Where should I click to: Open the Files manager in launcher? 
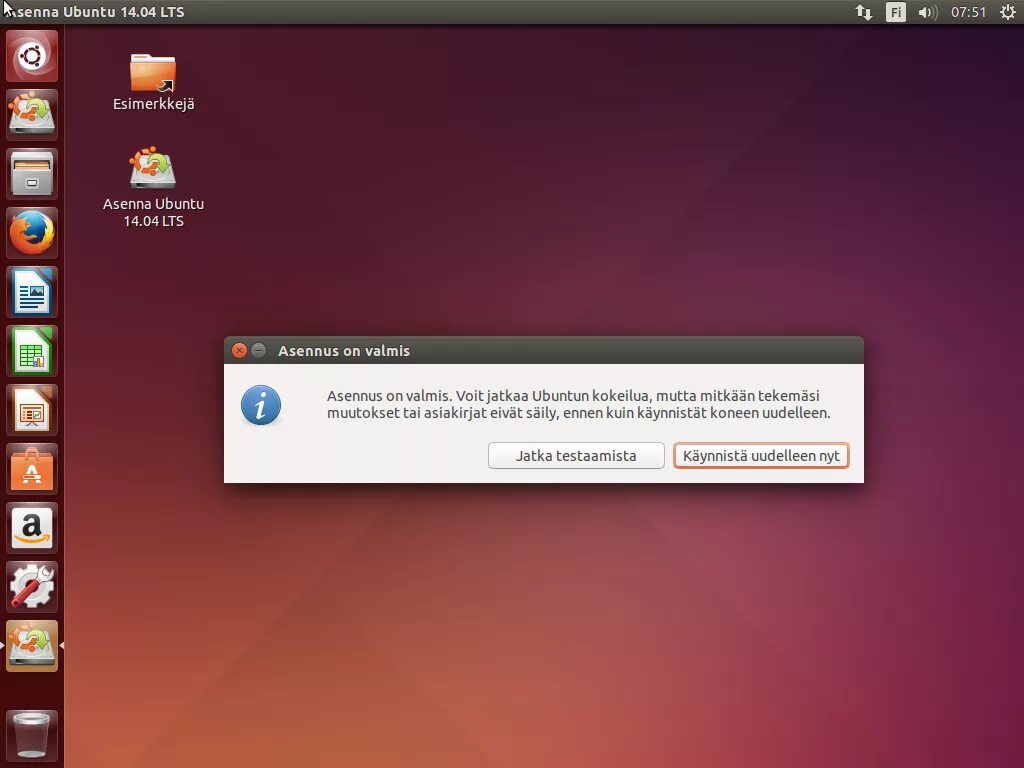(x=31, y=174)
